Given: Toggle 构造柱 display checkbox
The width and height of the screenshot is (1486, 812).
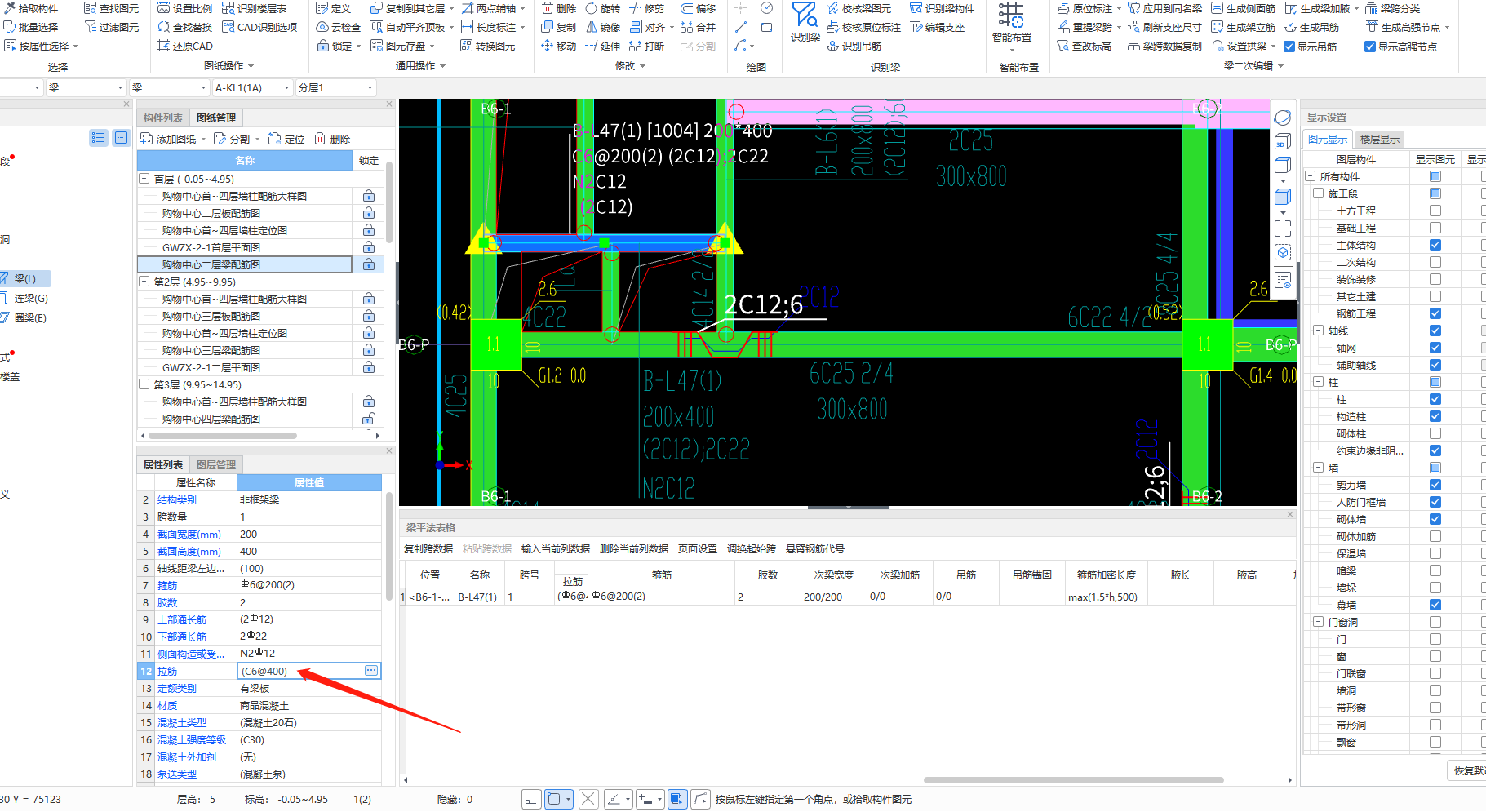Looking at the screenshot, I should click(1435, 416).
